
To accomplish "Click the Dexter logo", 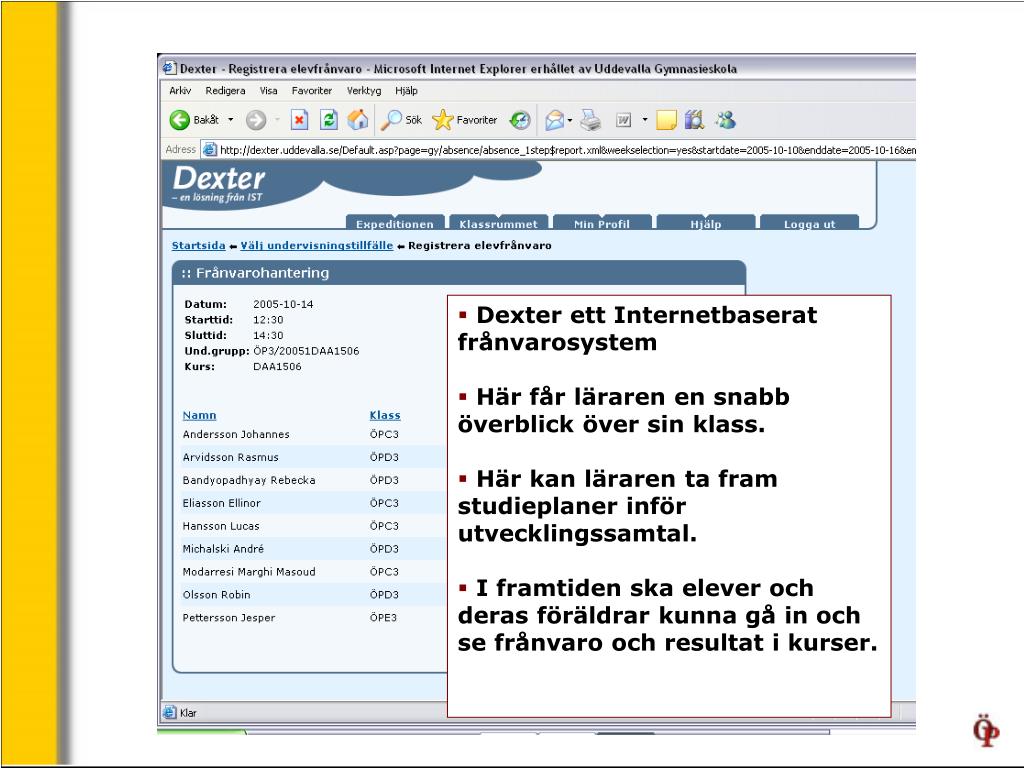I will 218,184.
